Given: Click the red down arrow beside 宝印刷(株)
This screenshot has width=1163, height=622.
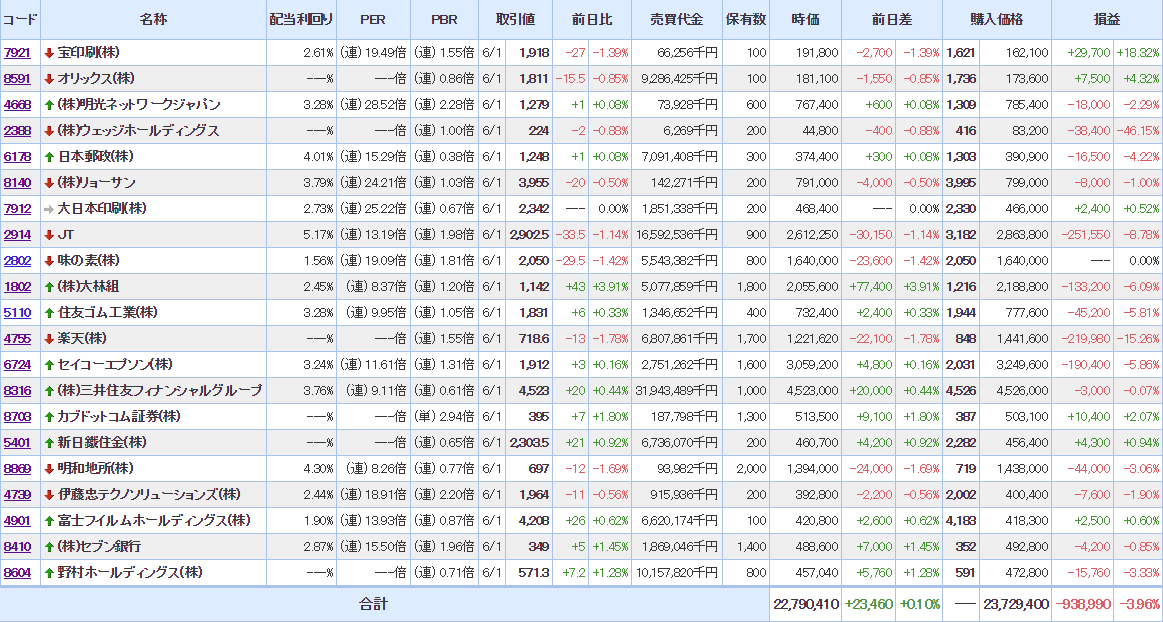Looking at the screenshot, I should pos(49,52).
